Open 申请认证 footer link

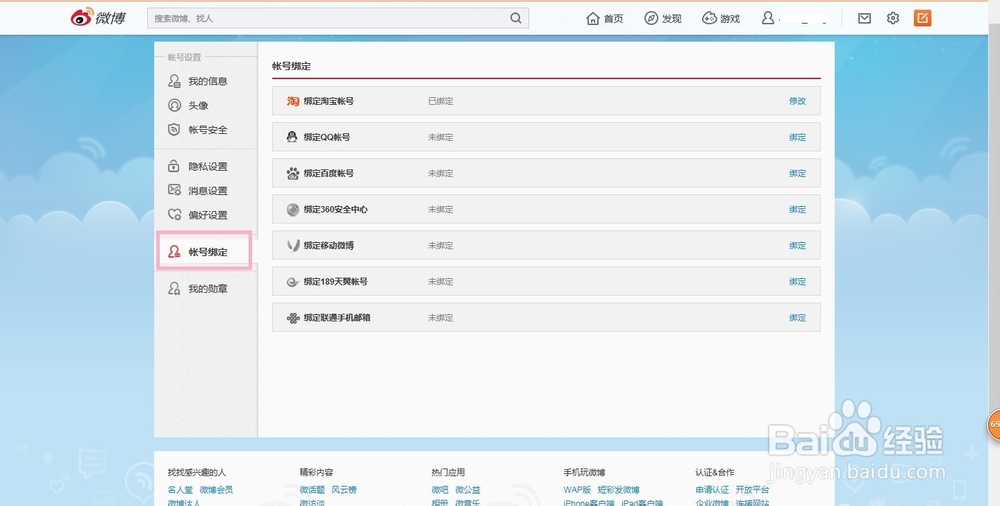point(712,490)
